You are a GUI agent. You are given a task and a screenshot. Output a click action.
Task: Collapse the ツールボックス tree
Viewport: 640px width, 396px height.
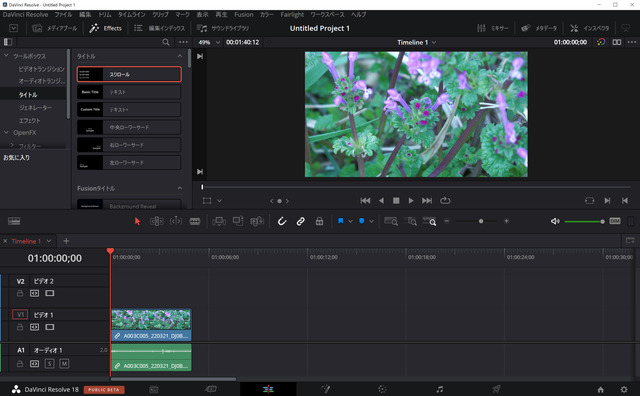[6, 56]
